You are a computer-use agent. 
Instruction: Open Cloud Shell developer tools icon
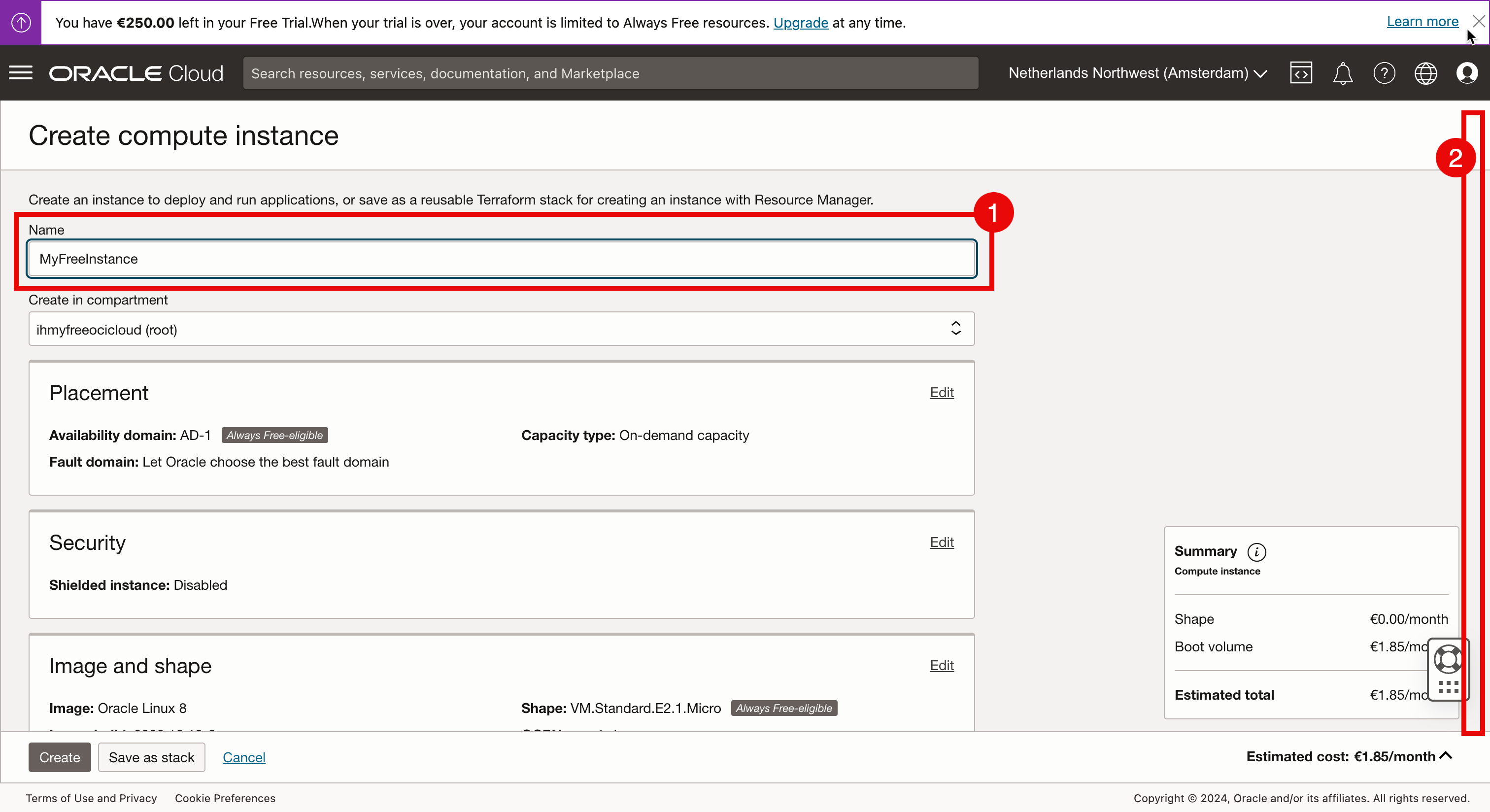click(x=1301, y=73)
